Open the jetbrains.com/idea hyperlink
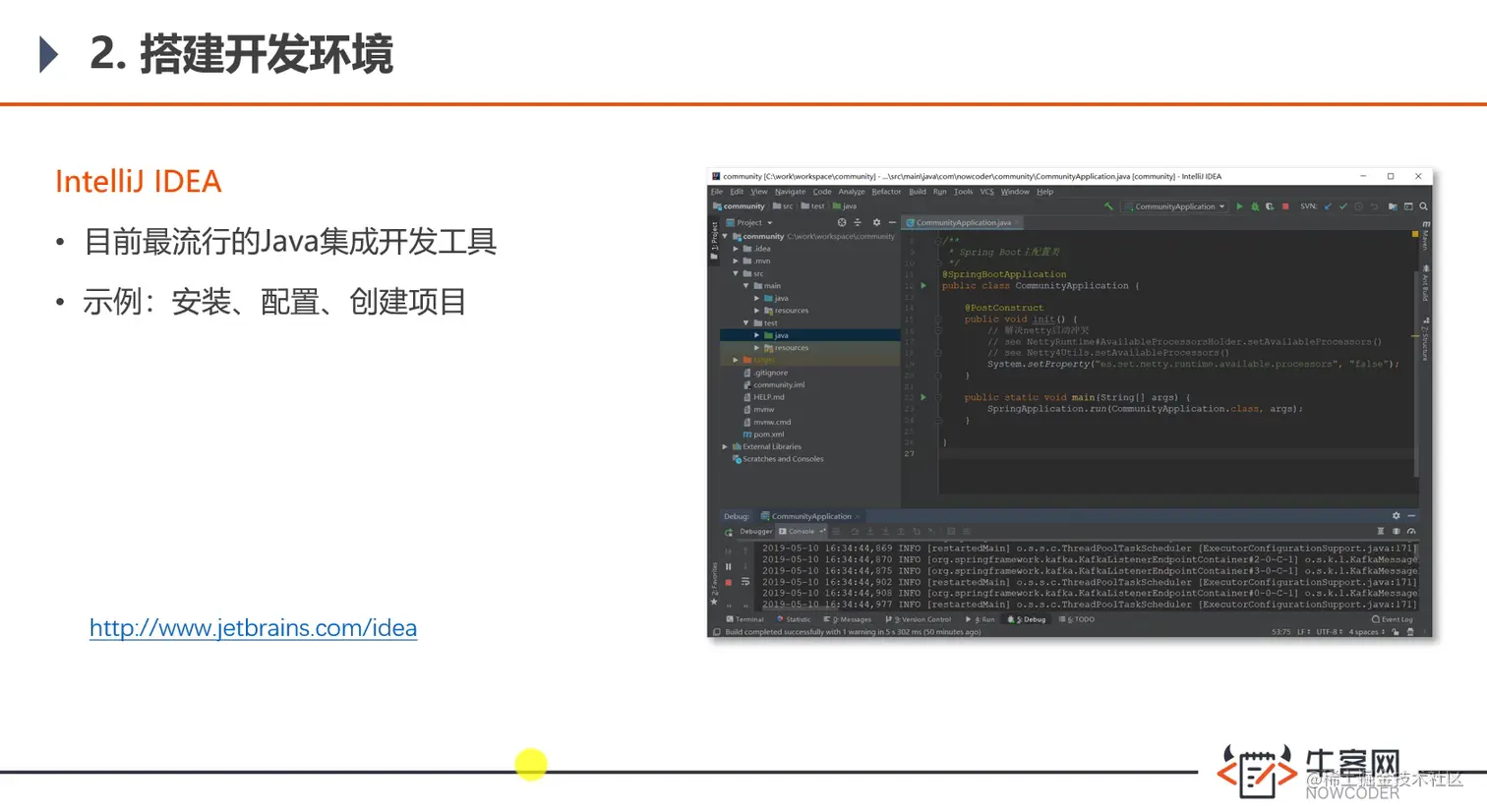The width and height of the screenshot is (1487, 812). tap(253, 627)
